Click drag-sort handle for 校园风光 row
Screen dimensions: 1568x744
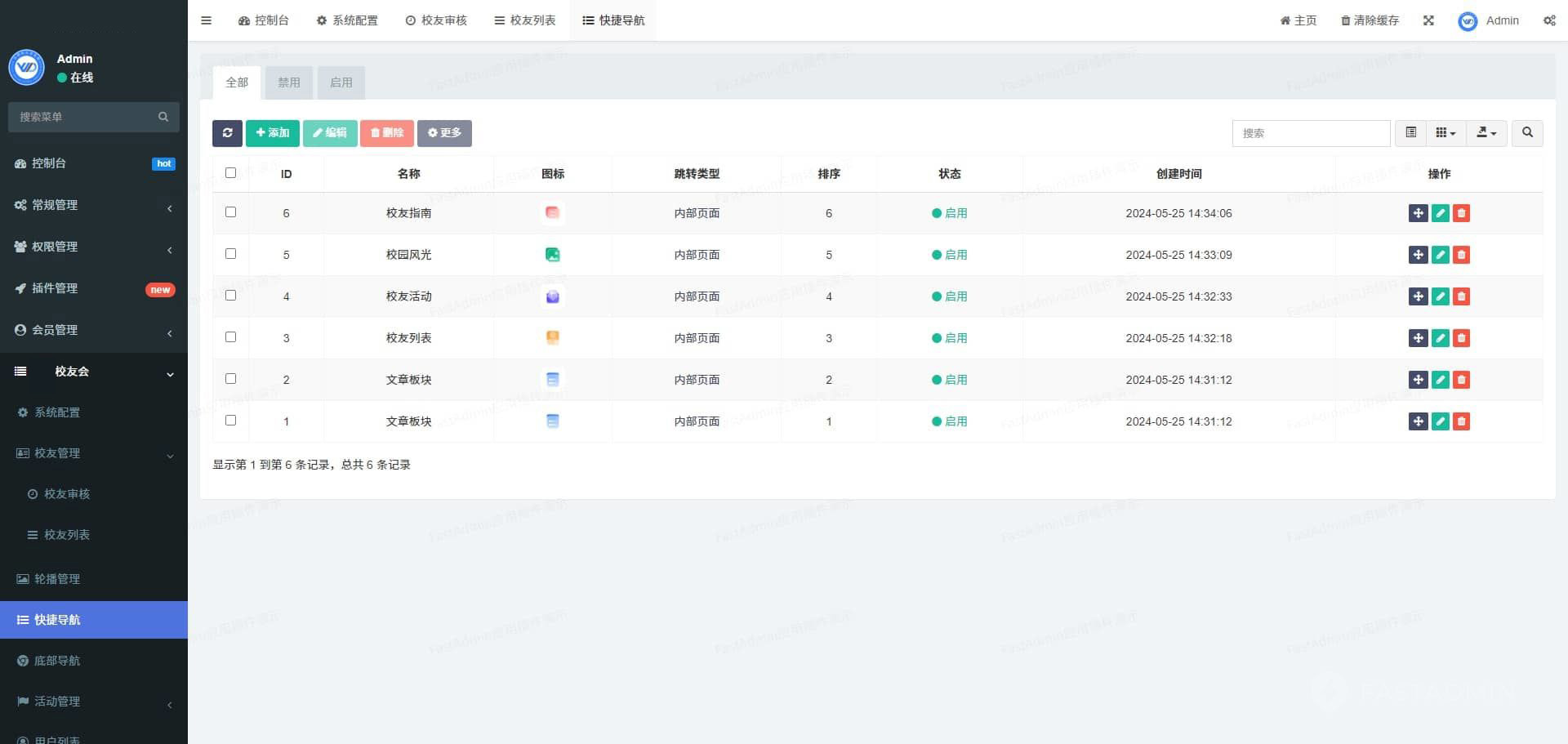[1419, 255]
